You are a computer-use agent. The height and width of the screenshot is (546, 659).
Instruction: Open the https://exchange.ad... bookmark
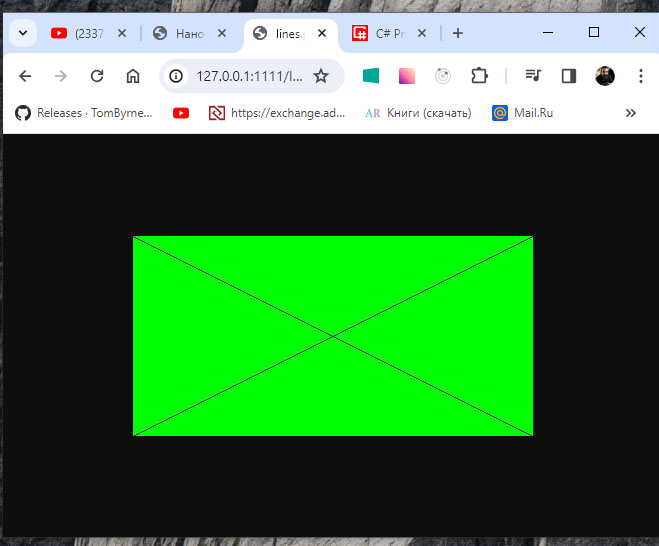coord(277,113)
